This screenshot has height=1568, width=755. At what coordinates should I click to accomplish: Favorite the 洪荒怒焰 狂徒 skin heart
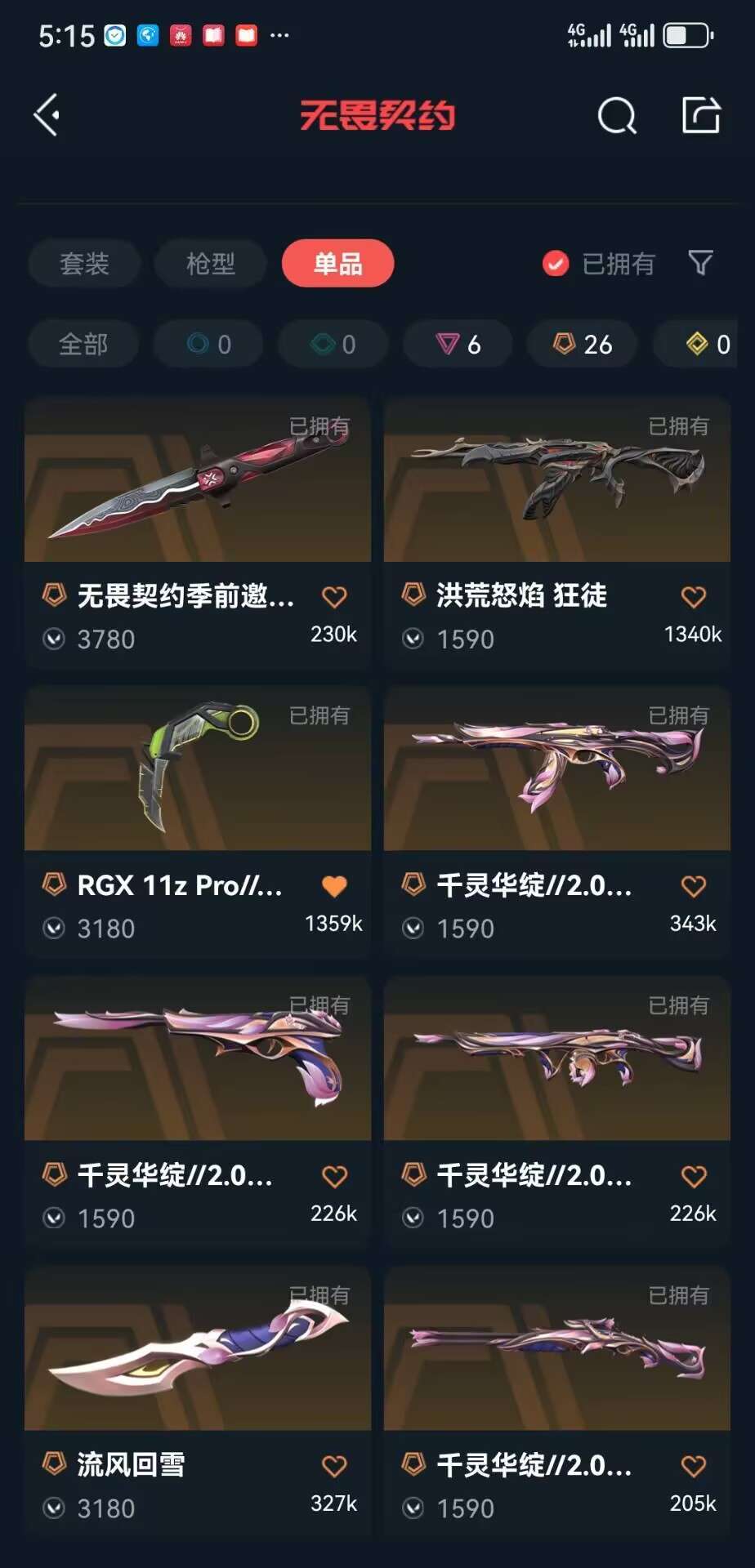pyautogui.click(x=694, y=597)
